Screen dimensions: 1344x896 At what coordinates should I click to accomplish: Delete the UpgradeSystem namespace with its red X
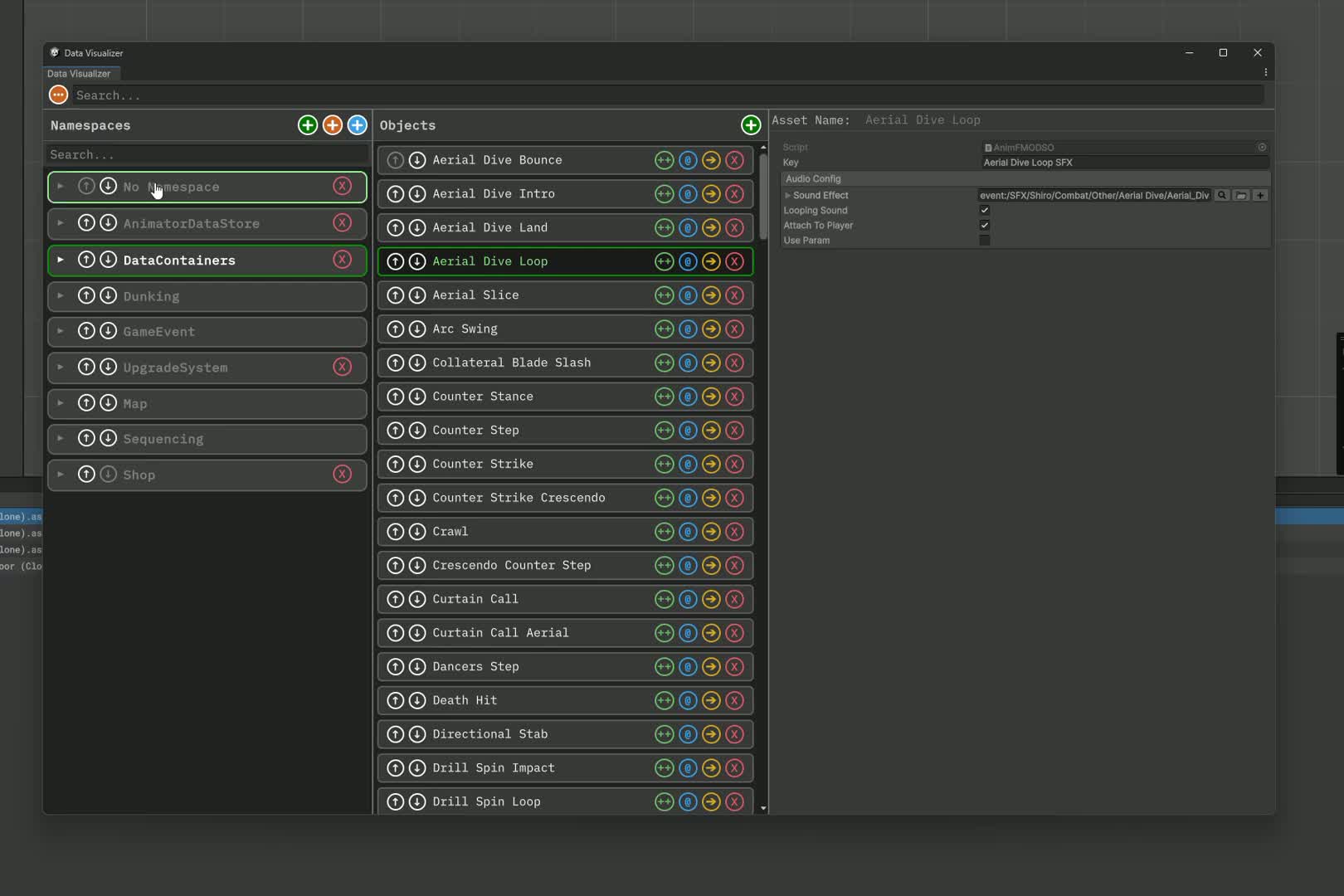coord(343,367)
